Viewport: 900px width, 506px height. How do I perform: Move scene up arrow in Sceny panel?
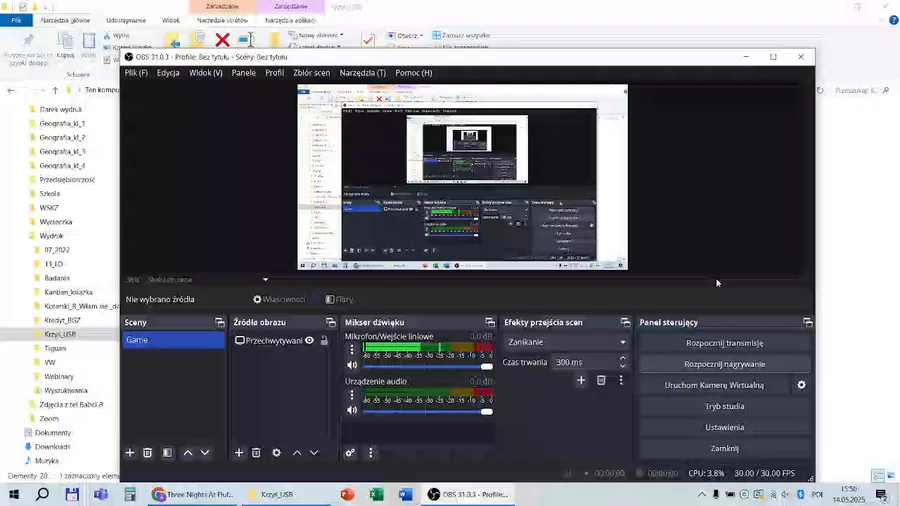click(188, 453)
